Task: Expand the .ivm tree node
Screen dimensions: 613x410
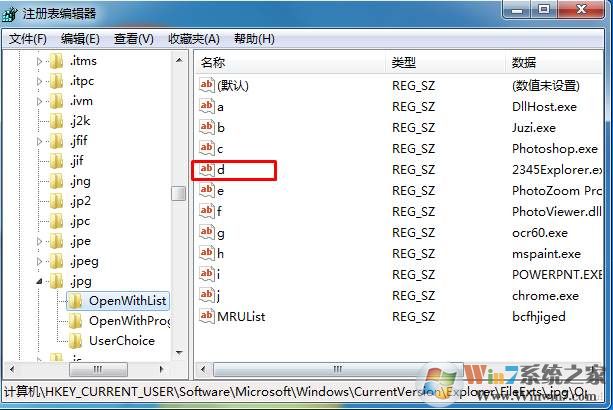Action: click(x=39, y=101)
